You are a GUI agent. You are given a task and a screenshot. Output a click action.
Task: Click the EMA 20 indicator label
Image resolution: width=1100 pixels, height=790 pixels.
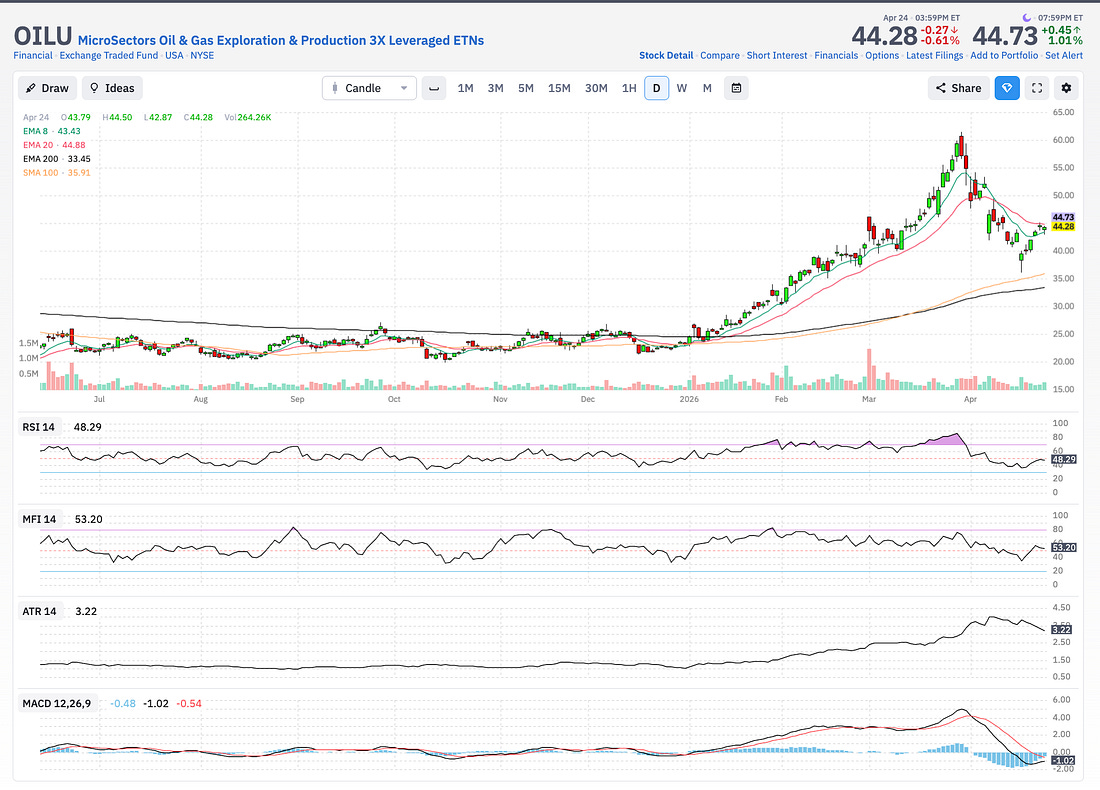pos(54,145)
